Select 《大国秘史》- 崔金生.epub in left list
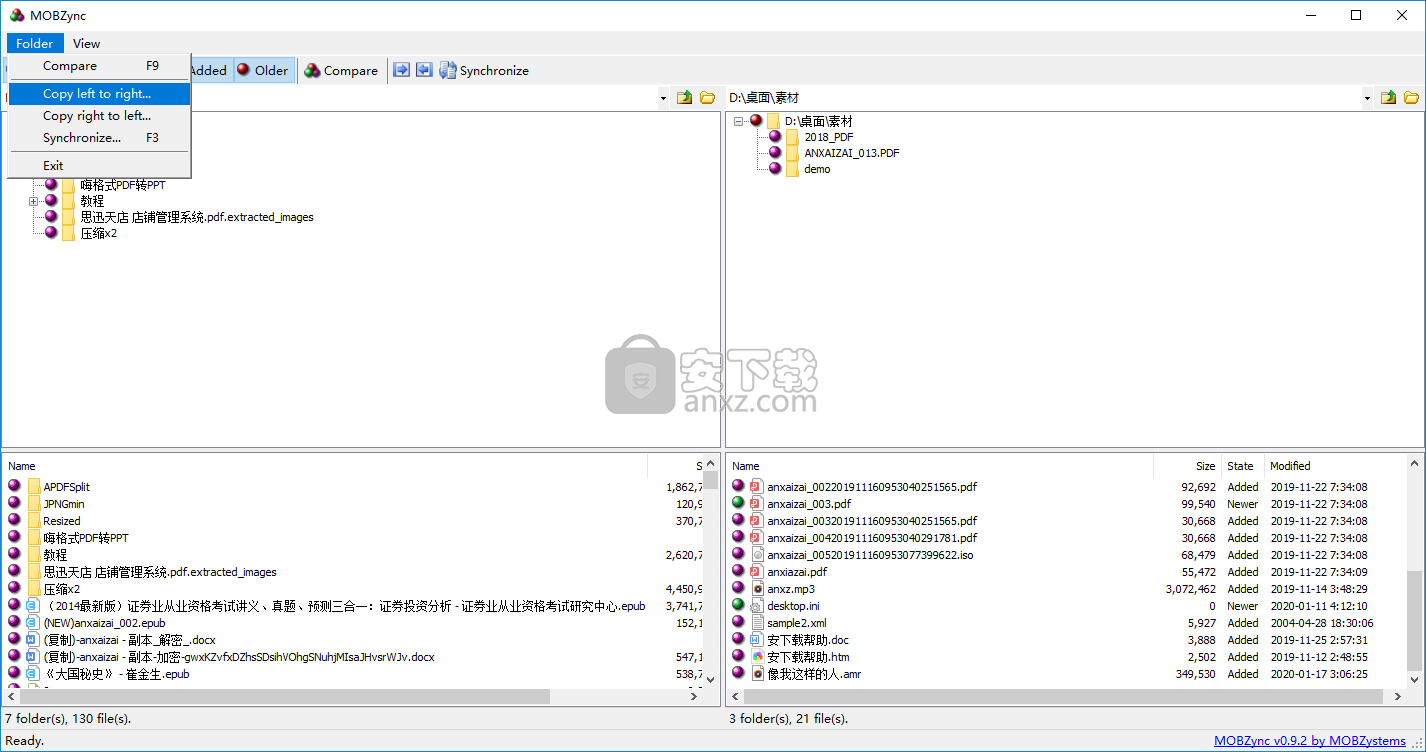This screenshot has height=752, width=1426. (116, 674)
